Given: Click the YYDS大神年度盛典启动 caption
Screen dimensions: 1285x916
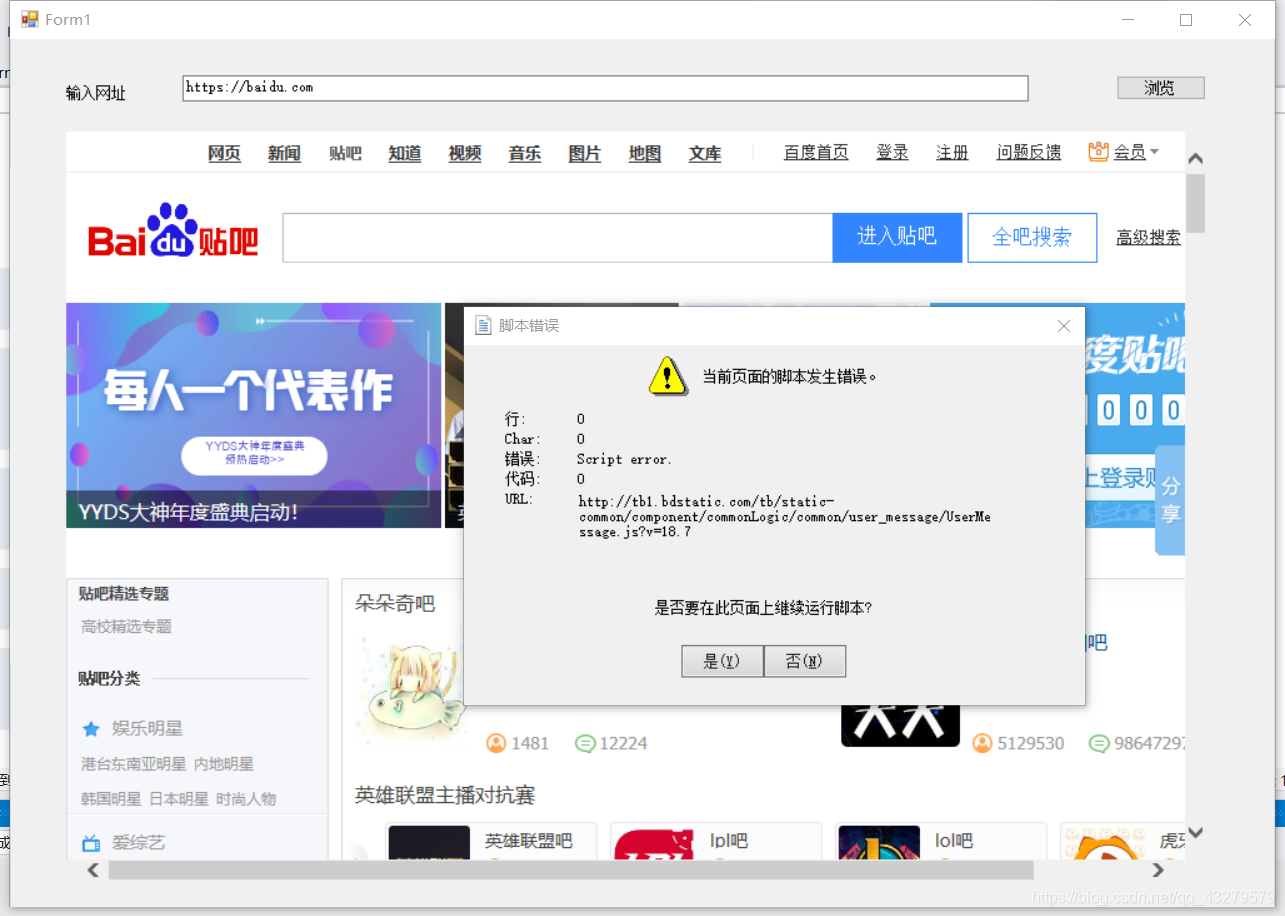Looking at the screenshot, I should pos(188,513).
